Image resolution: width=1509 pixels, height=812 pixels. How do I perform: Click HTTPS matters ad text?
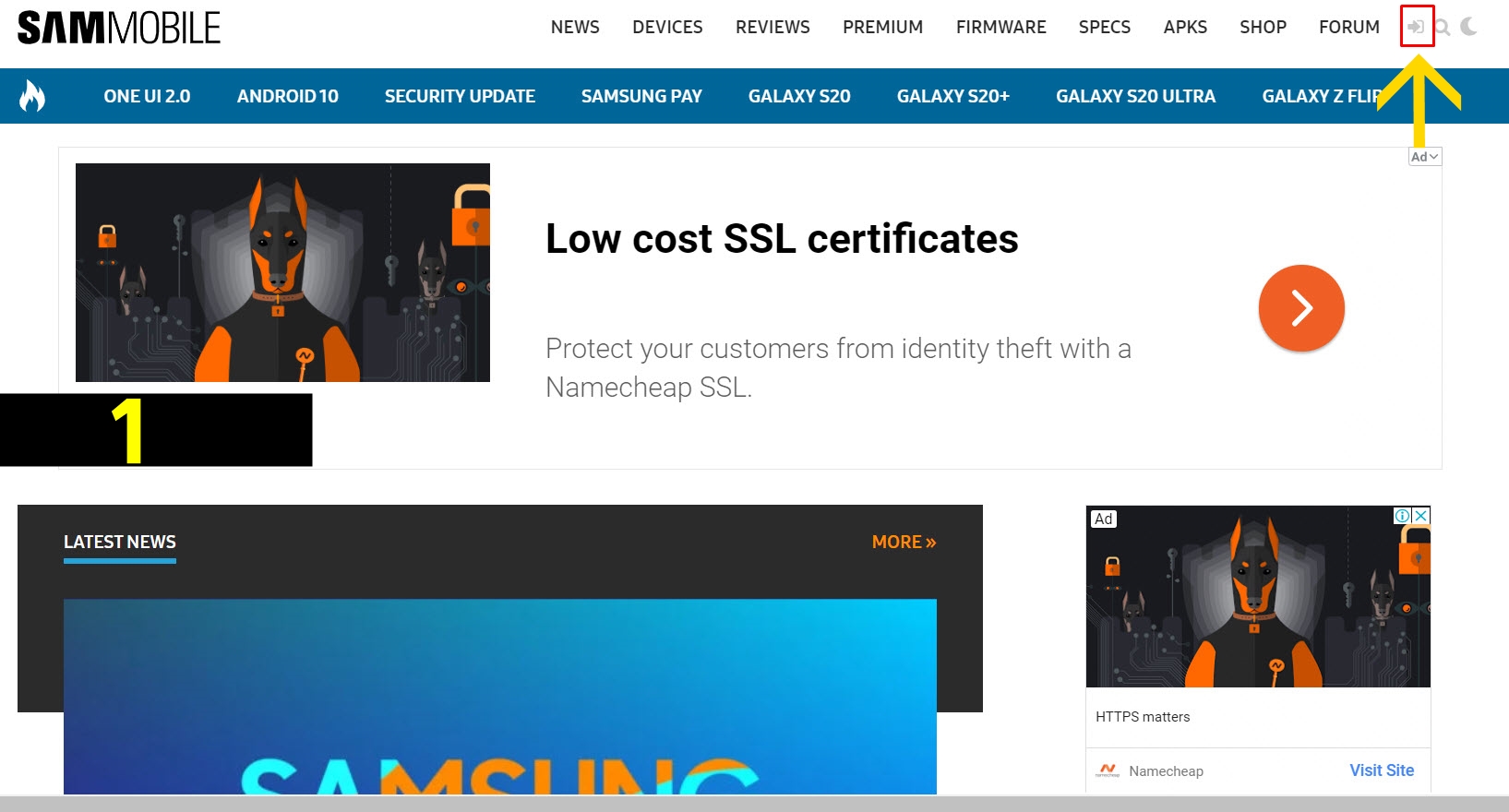[x=1143, y=717]
